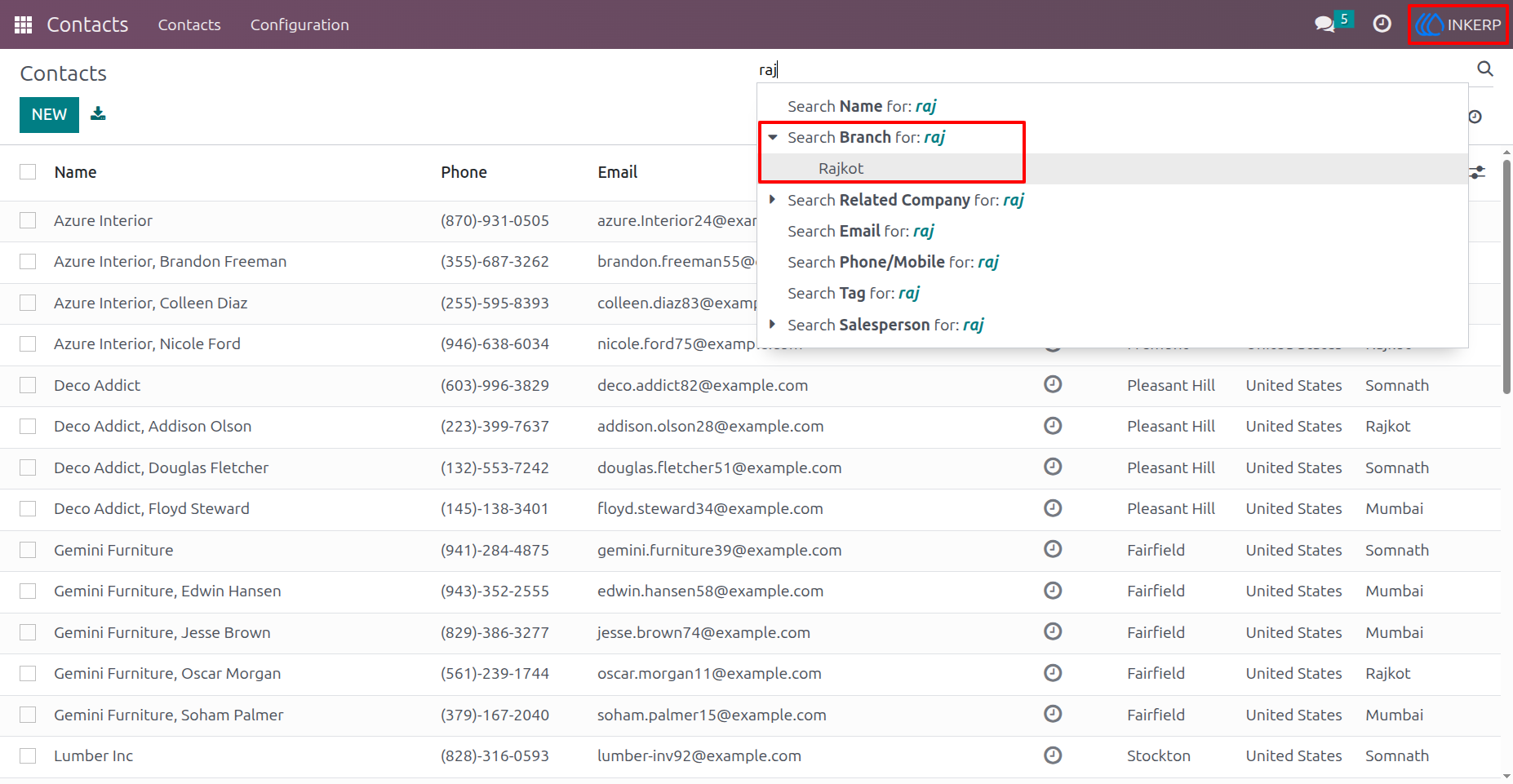1513x784 pixels.
Task: Select checkbox for Gemini Furniture, Jesse Brown
Action: [x=28, y=632]
